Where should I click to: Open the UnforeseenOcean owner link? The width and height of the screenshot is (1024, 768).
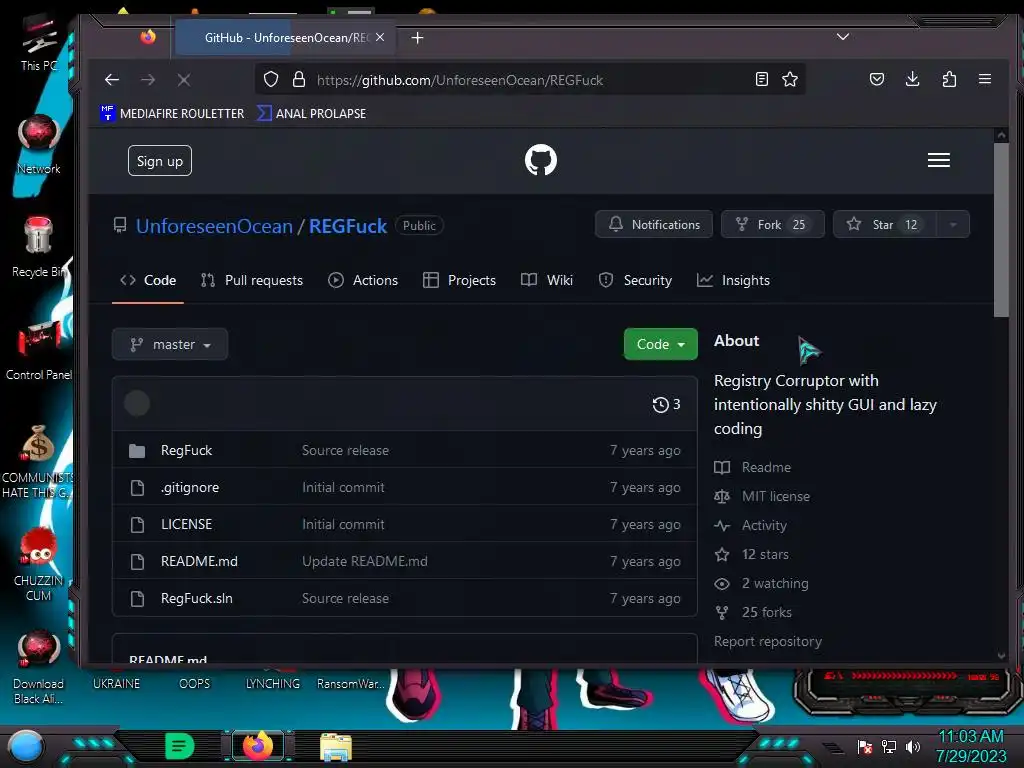[214, 226]
